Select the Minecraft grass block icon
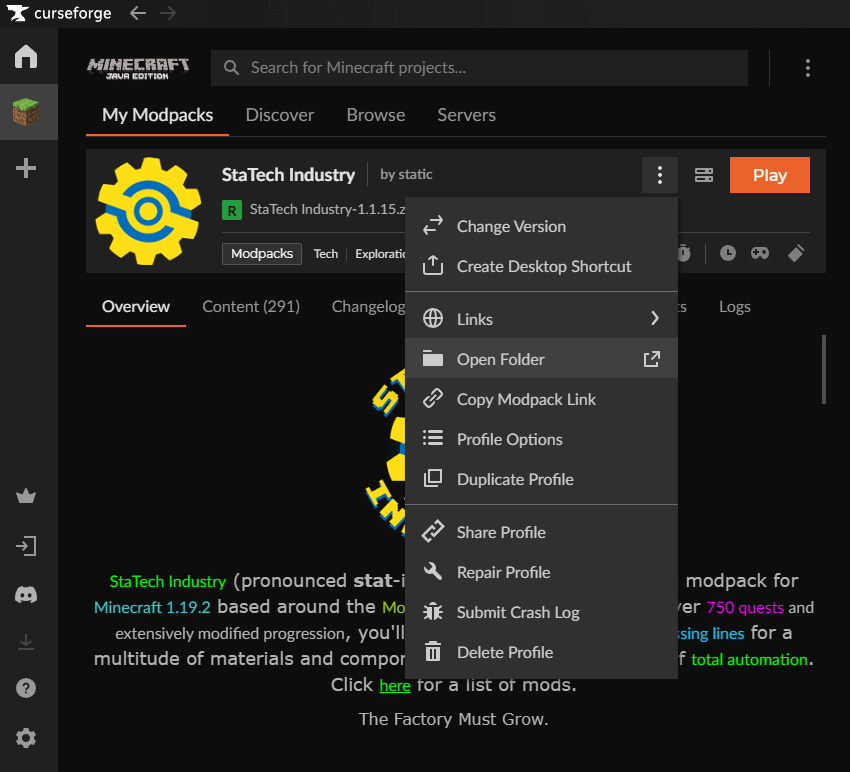This screenshot has height=772, width=850. click(x=27, y=112)
